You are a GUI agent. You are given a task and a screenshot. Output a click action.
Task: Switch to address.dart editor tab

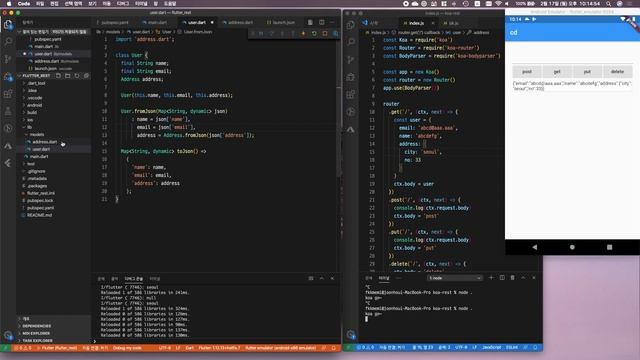click(240, 22)
